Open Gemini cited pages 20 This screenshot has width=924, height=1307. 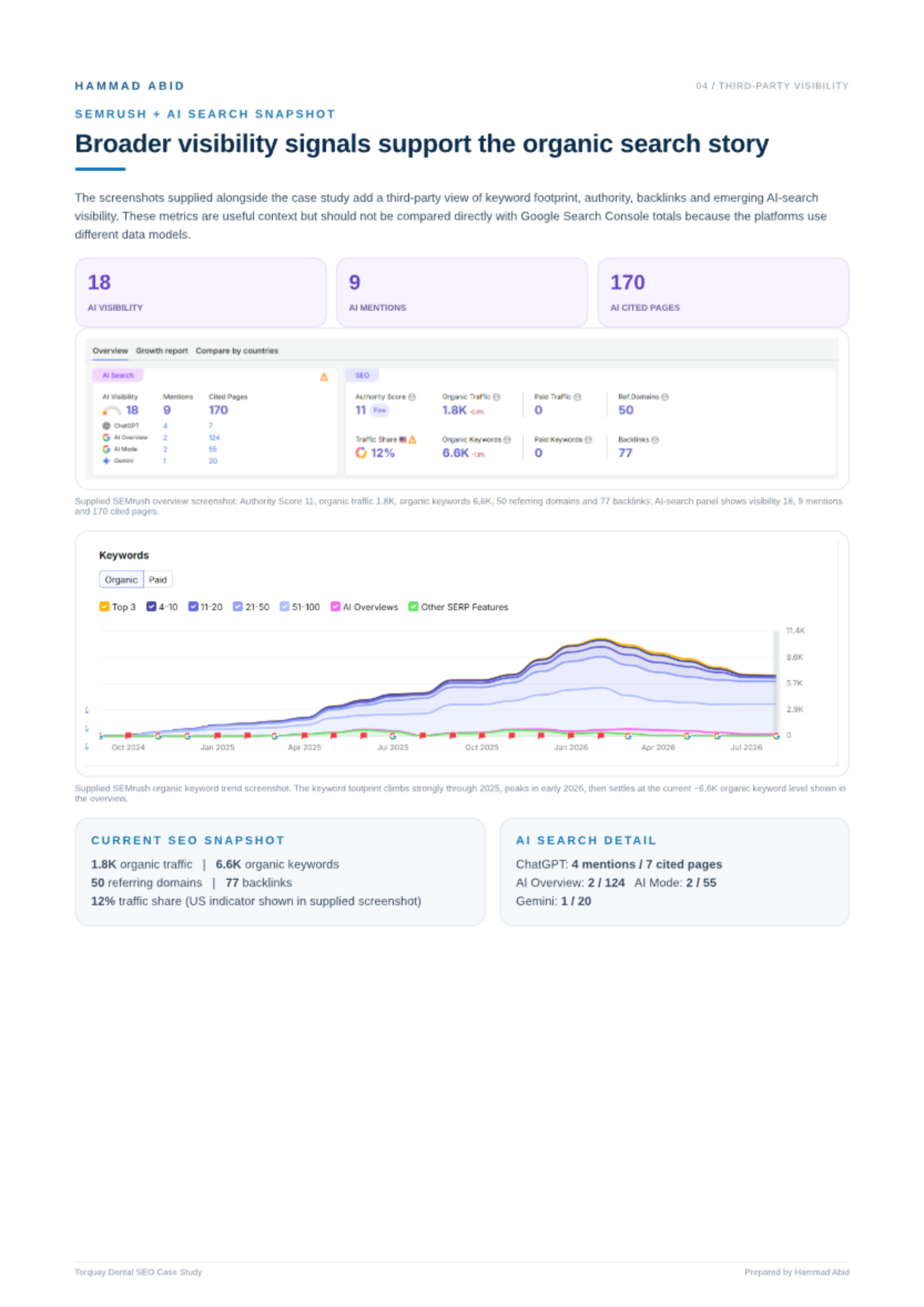[x=213, y=461]
